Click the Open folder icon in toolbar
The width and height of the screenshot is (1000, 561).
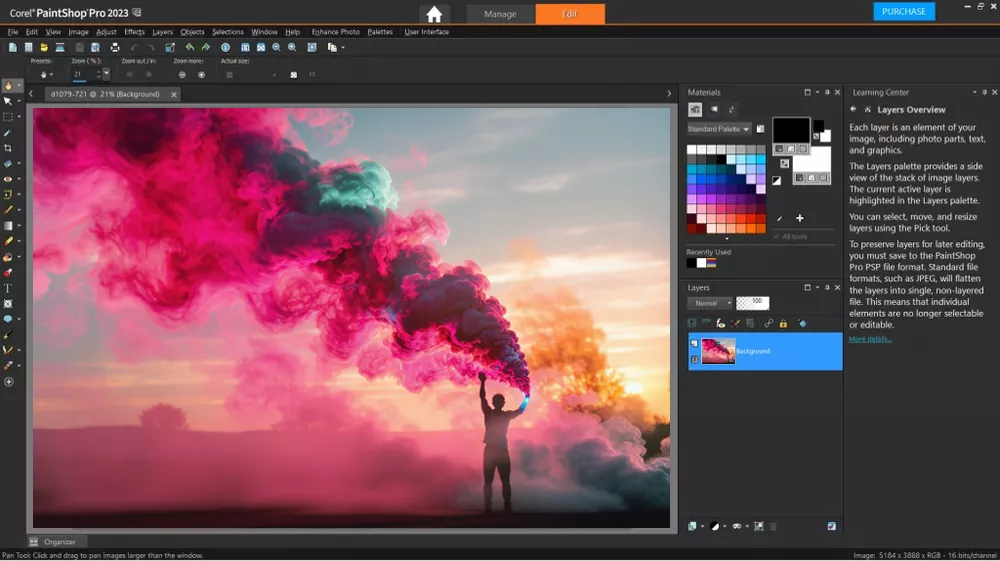(x=44, y=47)
